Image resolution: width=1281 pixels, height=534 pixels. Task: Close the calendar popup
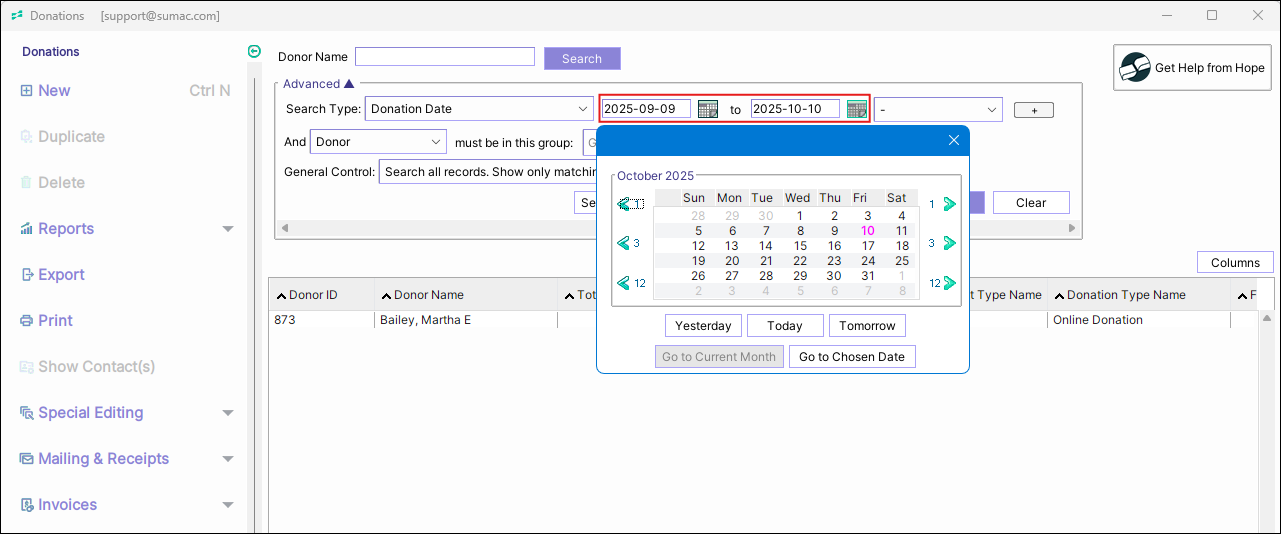953,140
